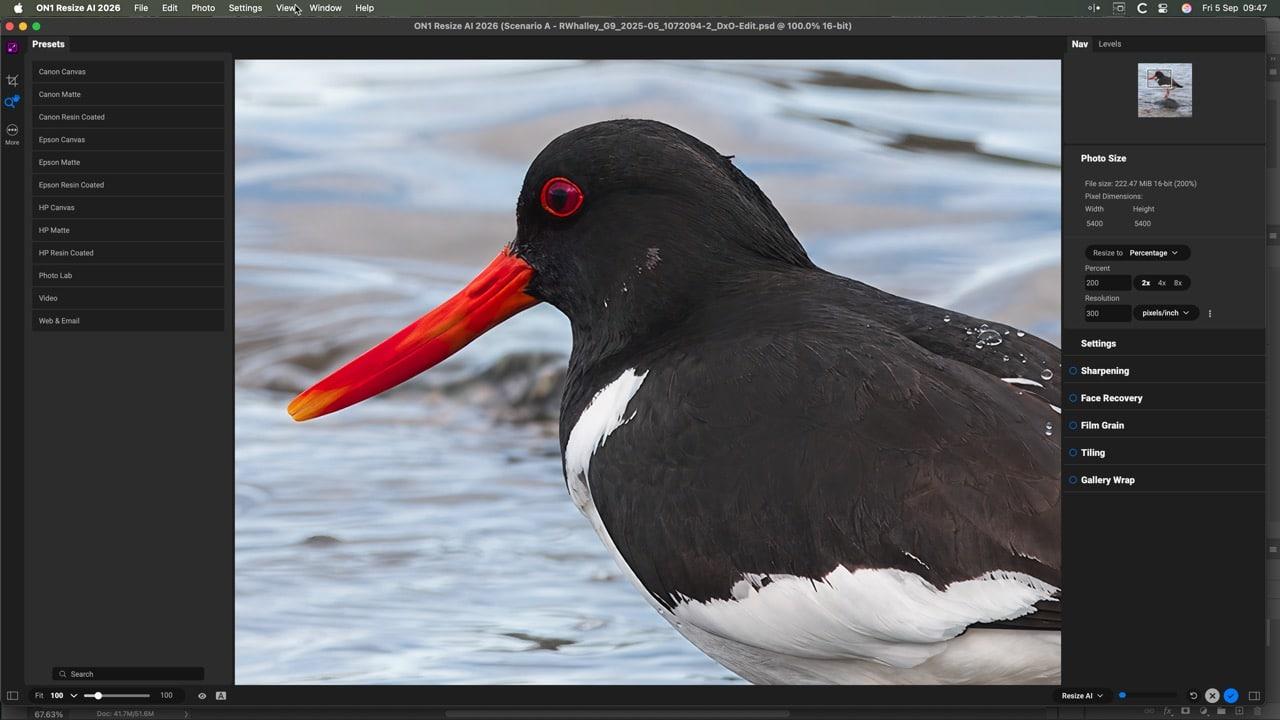
Task: Choose the 4x resize button
Action: [x=1161, y=283]
